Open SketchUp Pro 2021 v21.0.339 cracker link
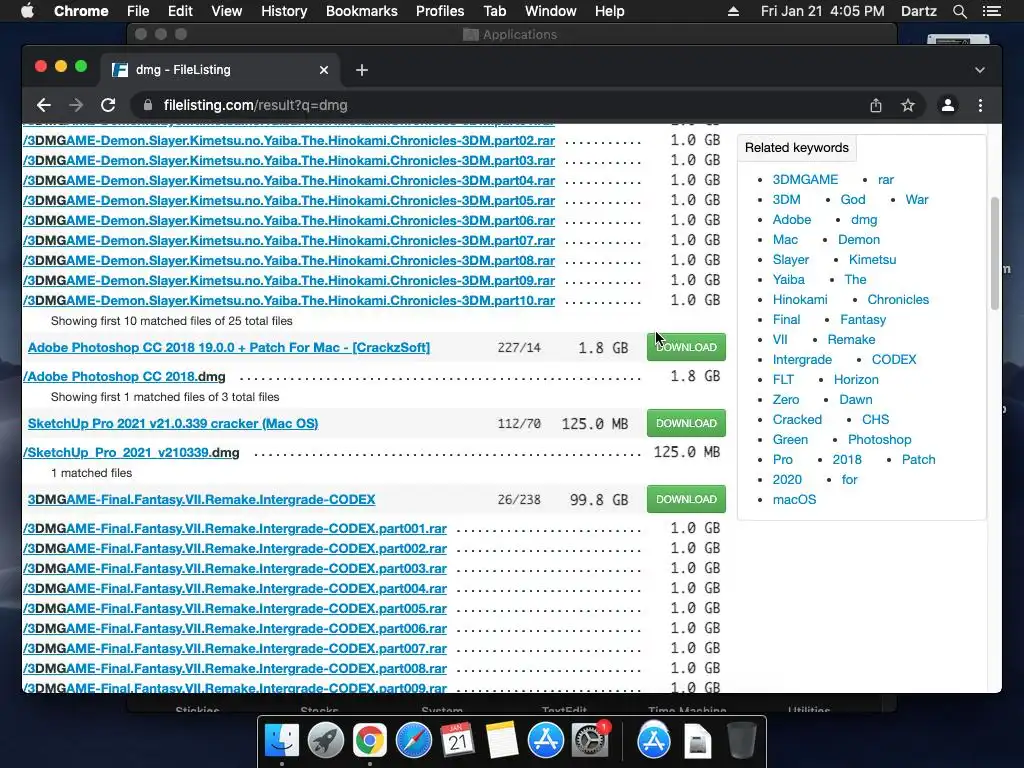Image resolution: width=1024 pixels, height=768 pixels. [172, 423]
